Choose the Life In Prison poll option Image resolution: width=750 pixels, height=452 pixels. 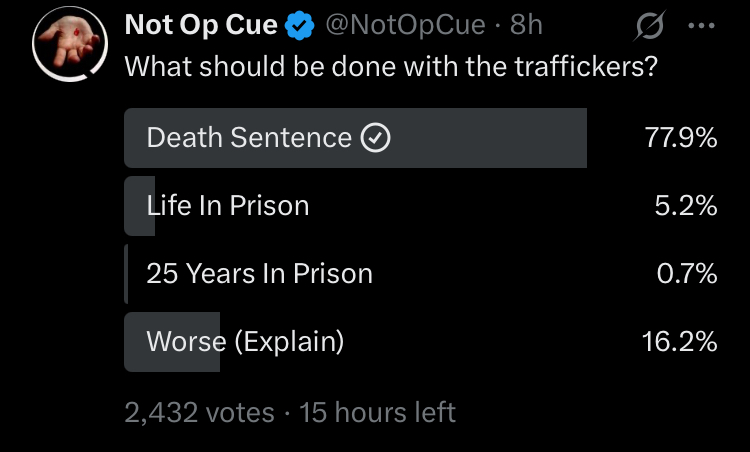click(x=227, y=206)
